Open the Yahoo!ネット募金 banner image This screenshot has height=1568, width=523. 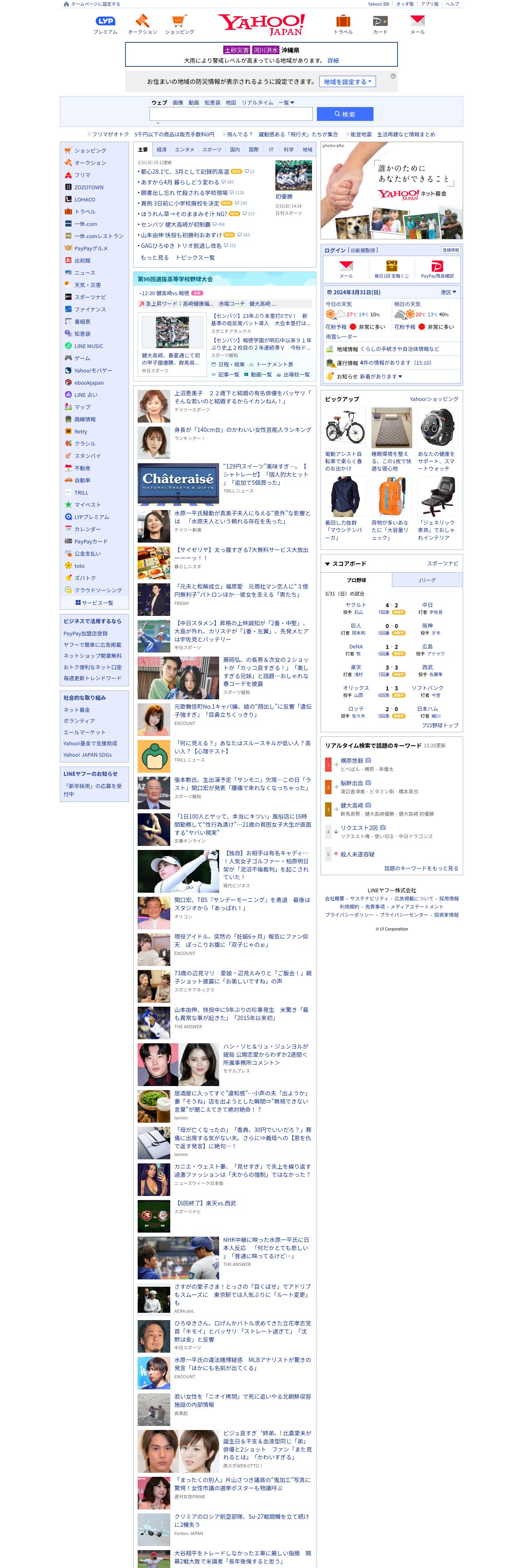[x=391, y=191]
